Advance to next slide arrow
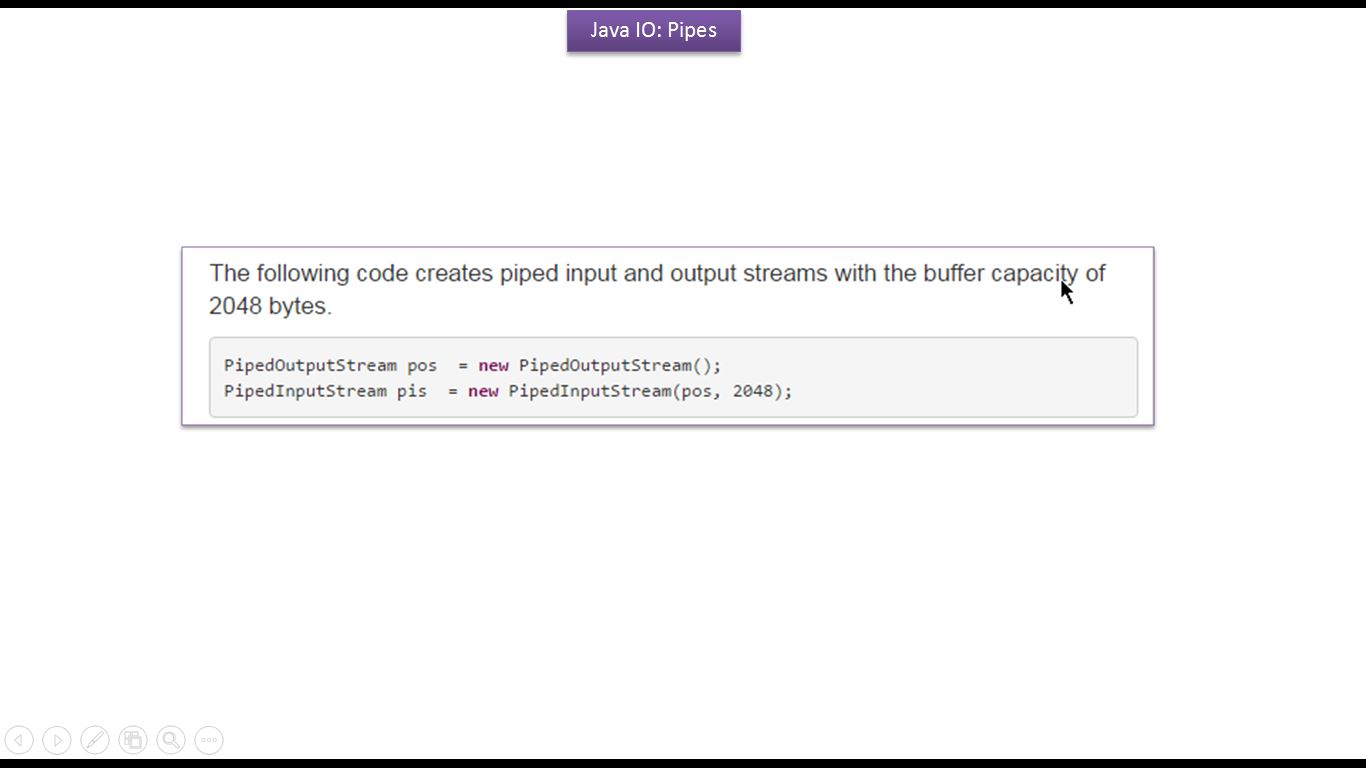 tap(57, 740)
